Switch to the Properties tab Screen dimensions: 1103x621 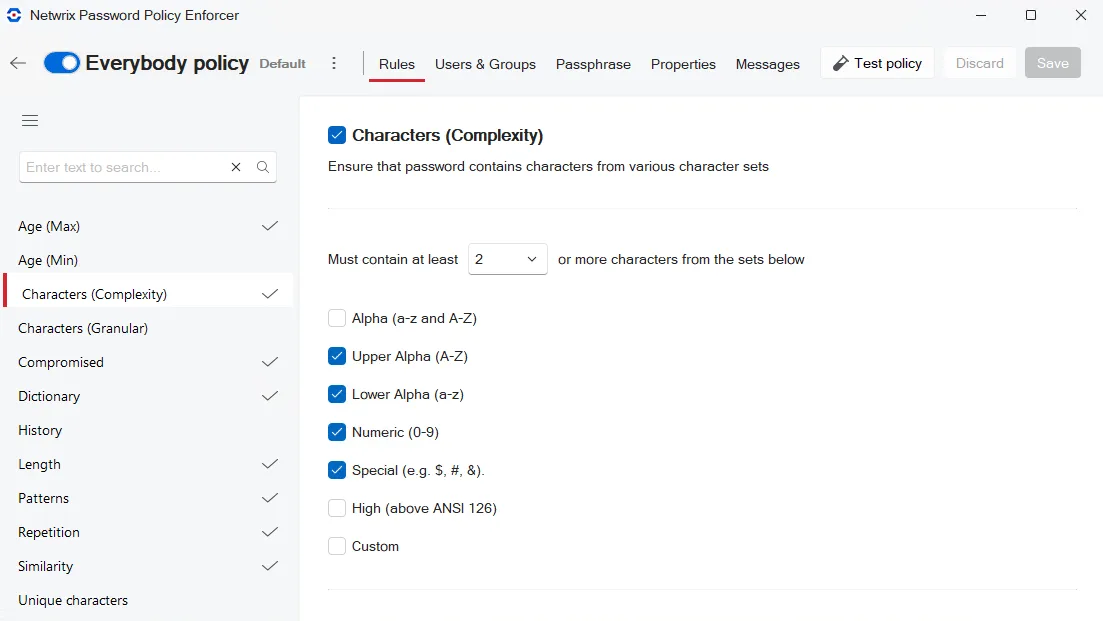point(683,64)
